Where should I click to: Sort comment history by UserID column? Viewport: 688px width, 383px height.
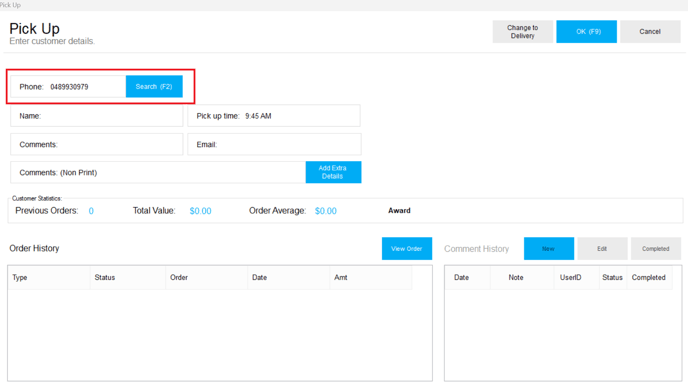[x=577, y=278]
